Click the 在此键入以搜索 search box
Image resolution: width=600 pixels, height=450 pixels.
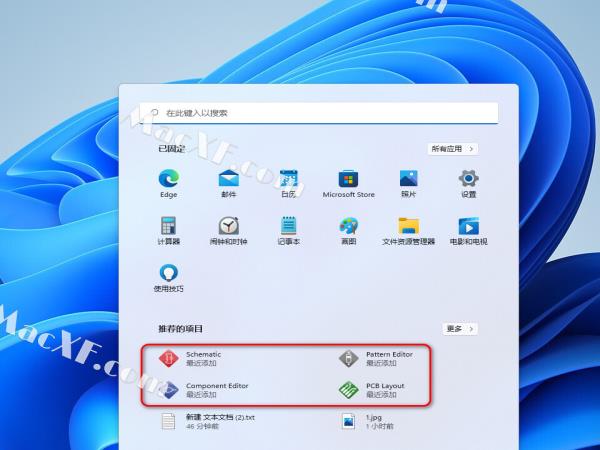pos(319,113)
